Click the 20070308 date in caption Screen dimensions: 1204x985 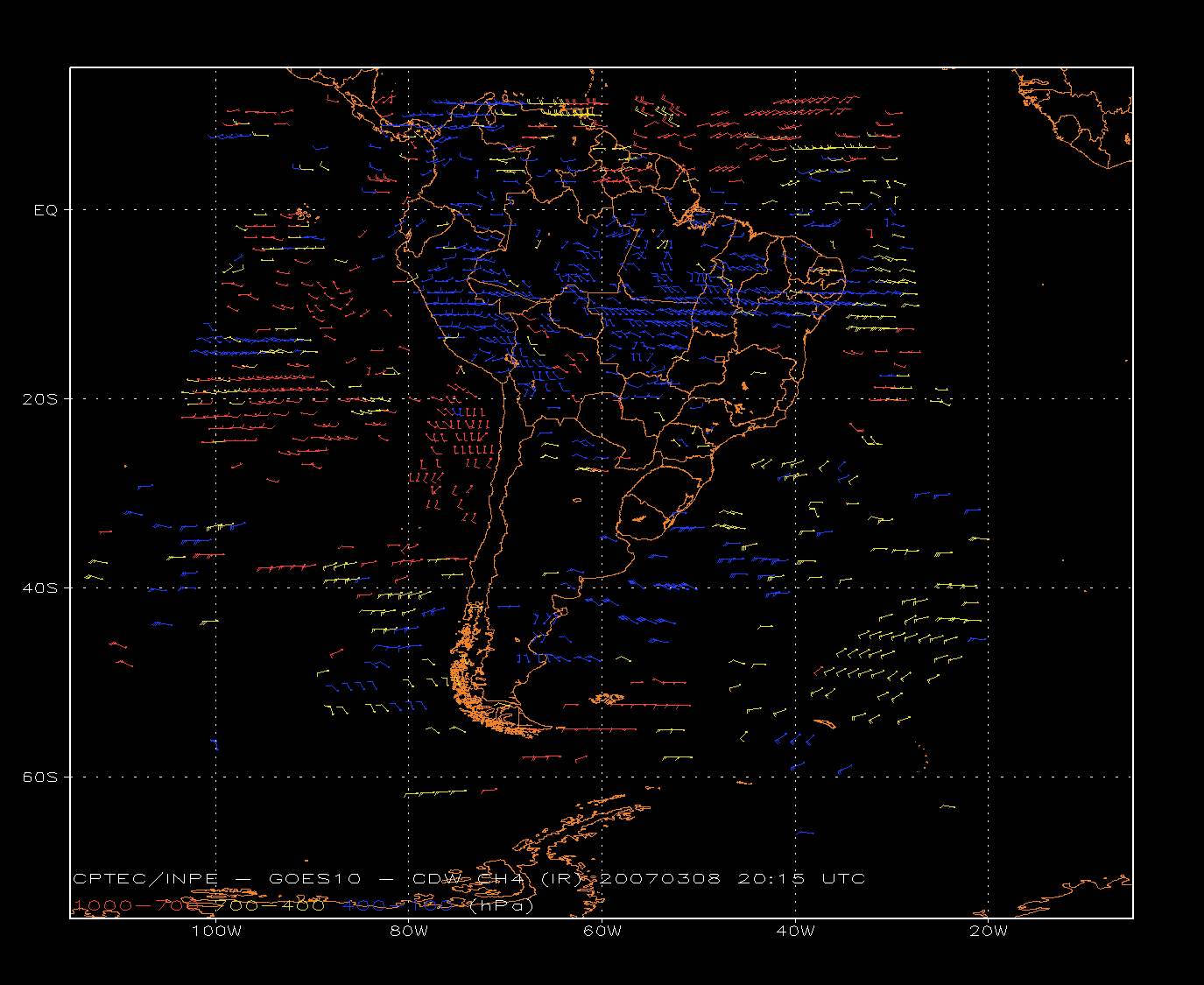659,878
